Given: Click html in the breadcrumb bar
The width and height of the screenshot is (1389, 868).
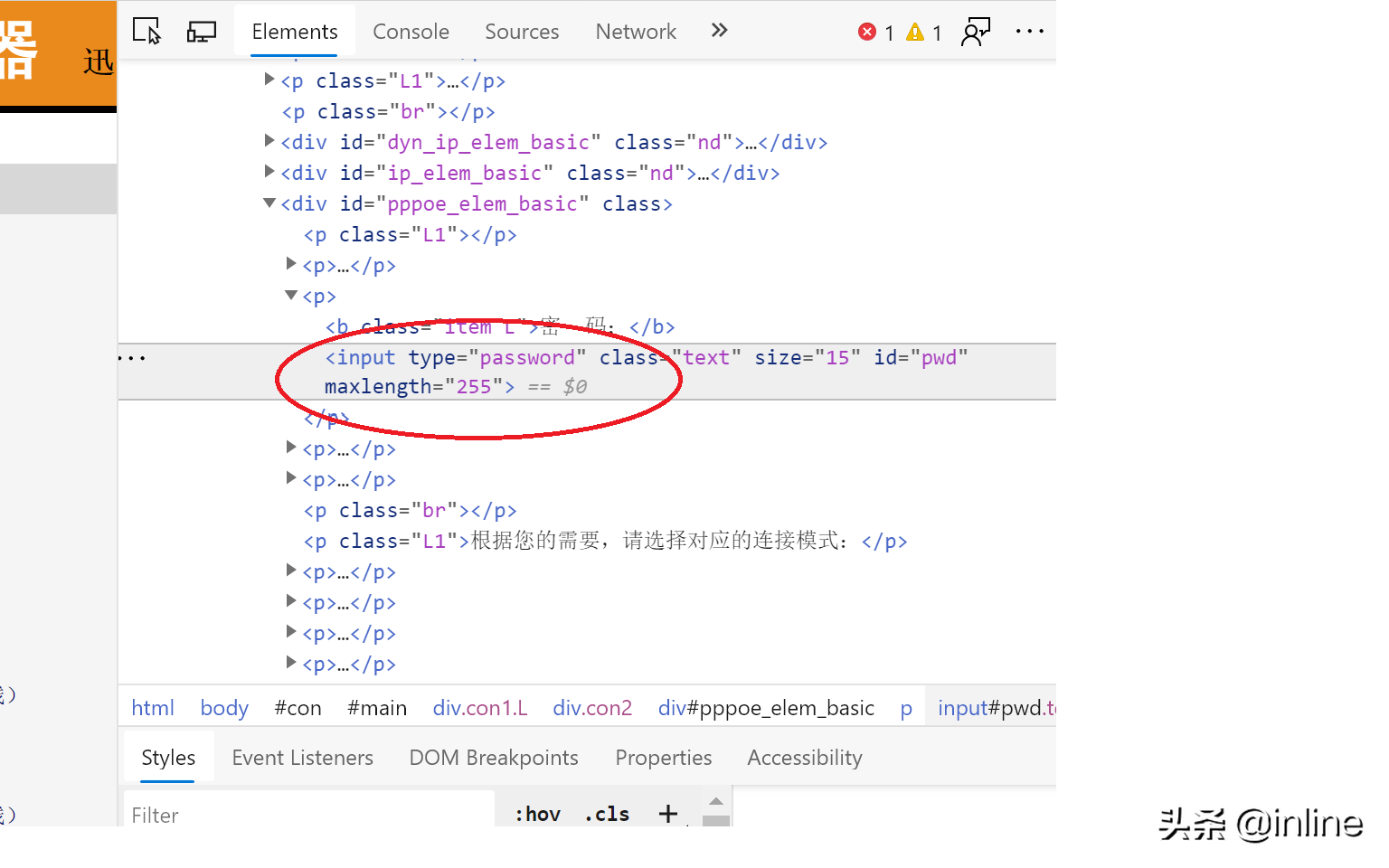Looking at the screenshot, I should (x=153, y=708).
